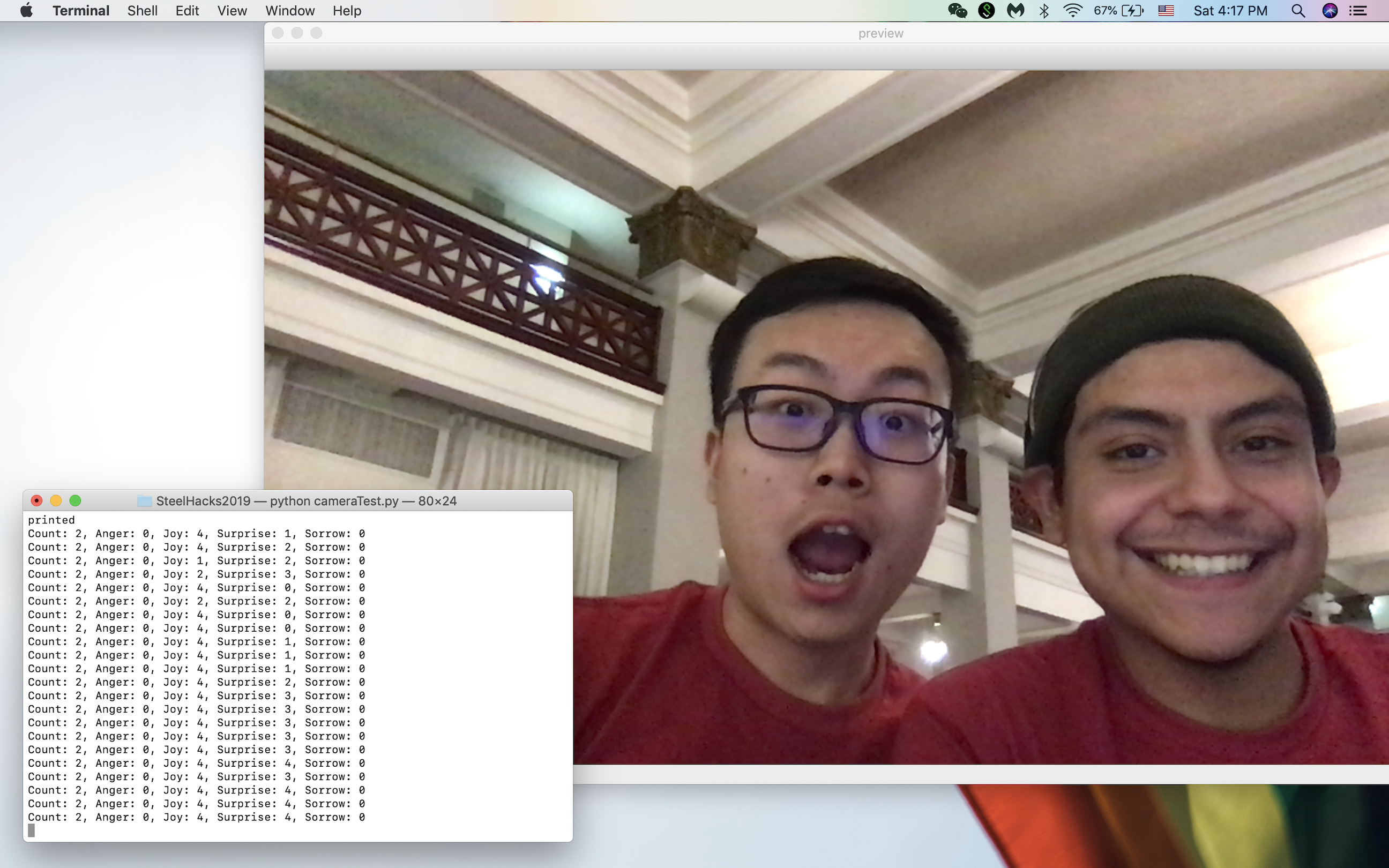
Task: Open the Help menu
Action: point(347,10)
